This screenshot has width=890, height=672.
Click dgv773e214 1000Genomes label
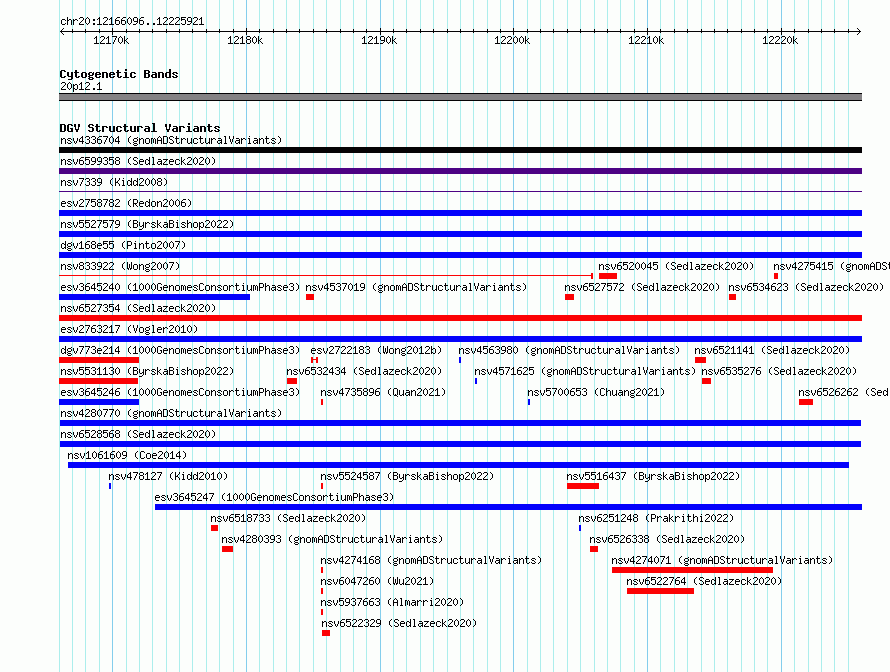(180, 350)
